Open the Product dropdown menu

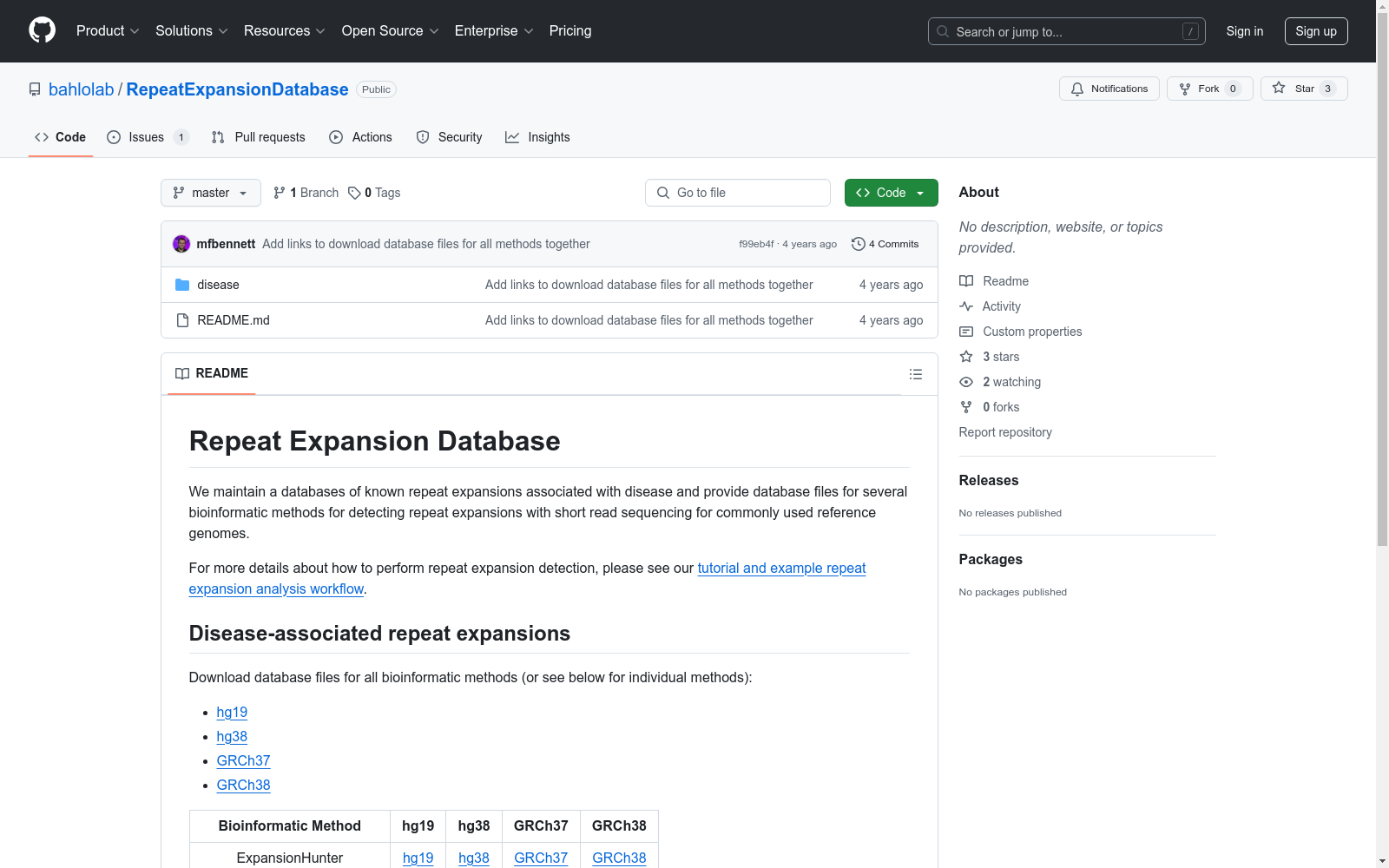click(108, 31)
